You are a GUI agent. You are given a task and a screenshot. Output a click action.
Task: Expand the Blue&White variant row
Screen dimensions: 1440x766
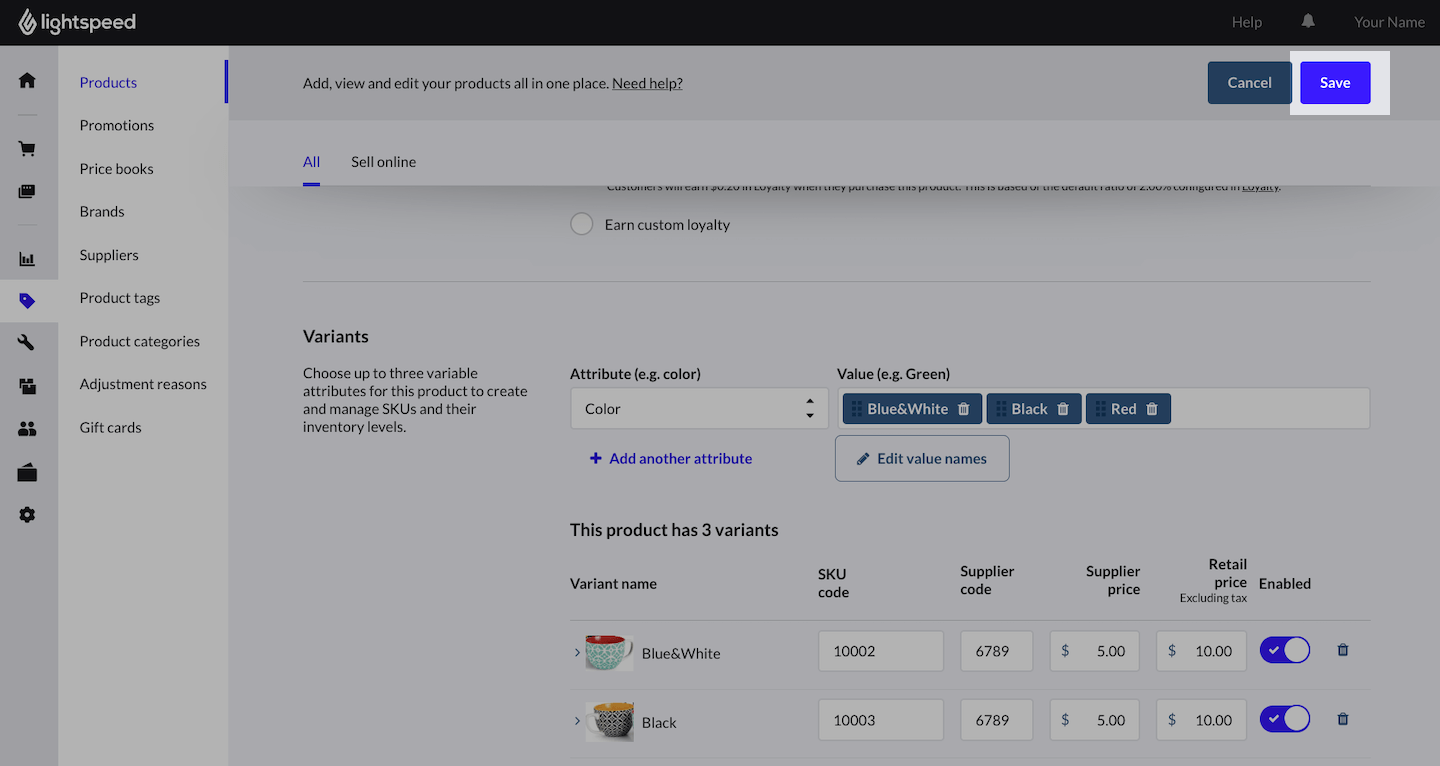point(577,652)
